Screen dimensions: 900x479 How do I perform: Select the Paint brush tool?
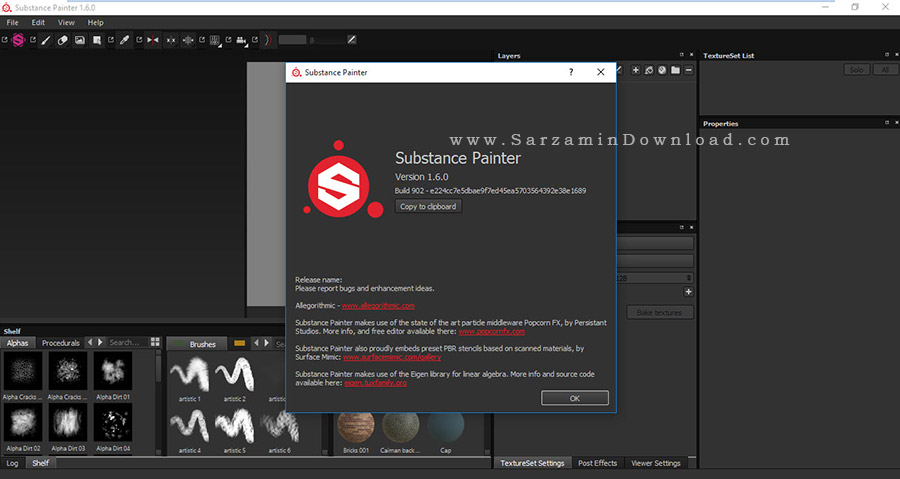click(x=46, y=40)
